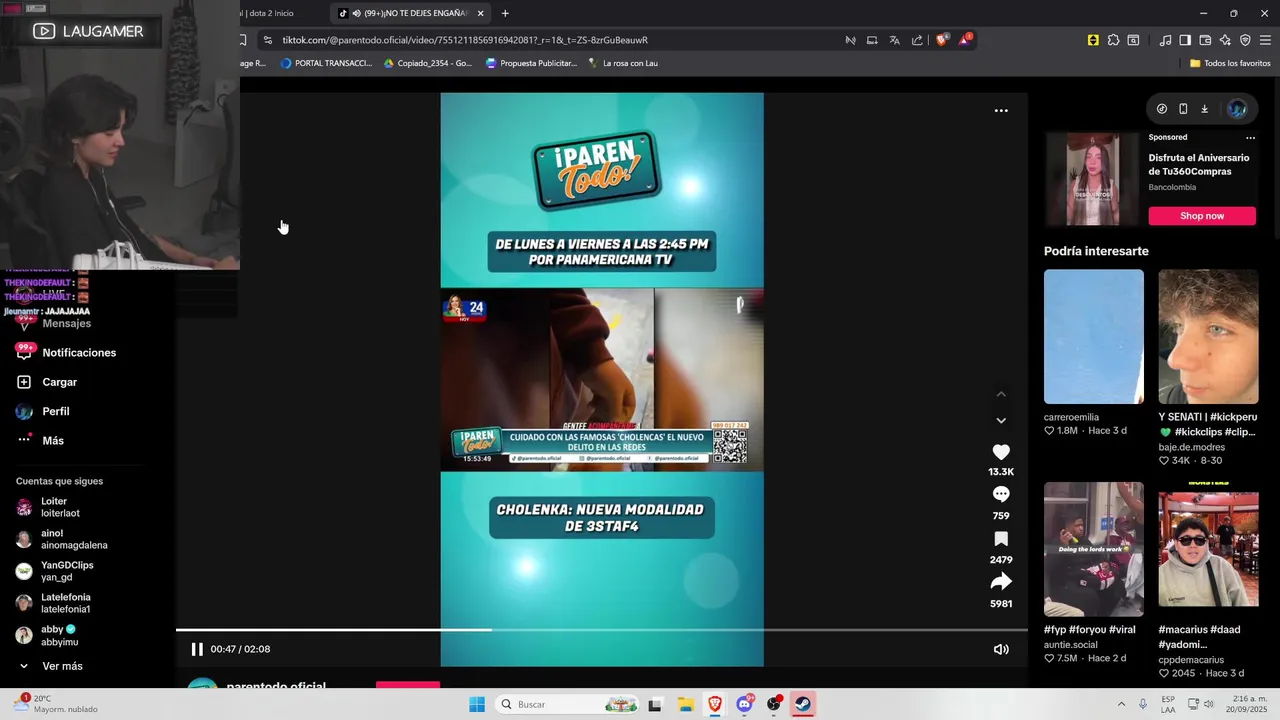Open Notificaciones in the sidebar
This screenshot has width=1280, height=720.
point(66,352)
